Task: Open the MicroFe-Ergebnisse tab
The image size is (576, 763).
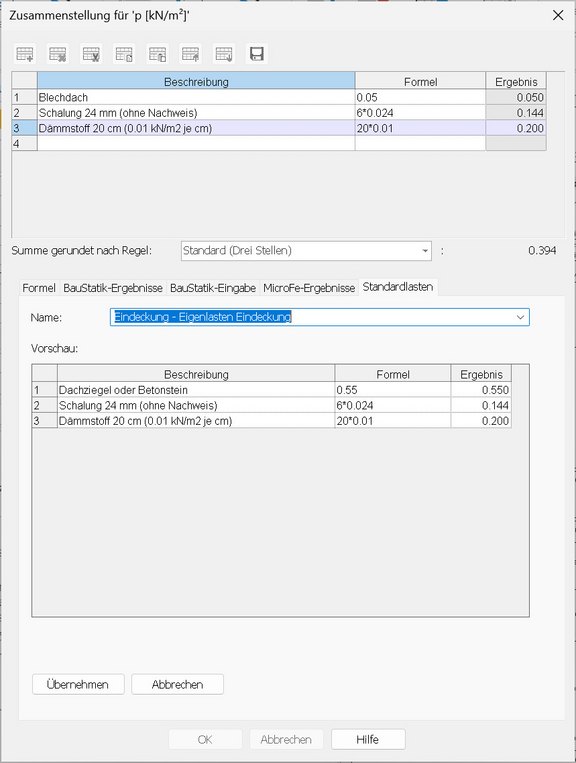Action: click(x=309, y=288)
